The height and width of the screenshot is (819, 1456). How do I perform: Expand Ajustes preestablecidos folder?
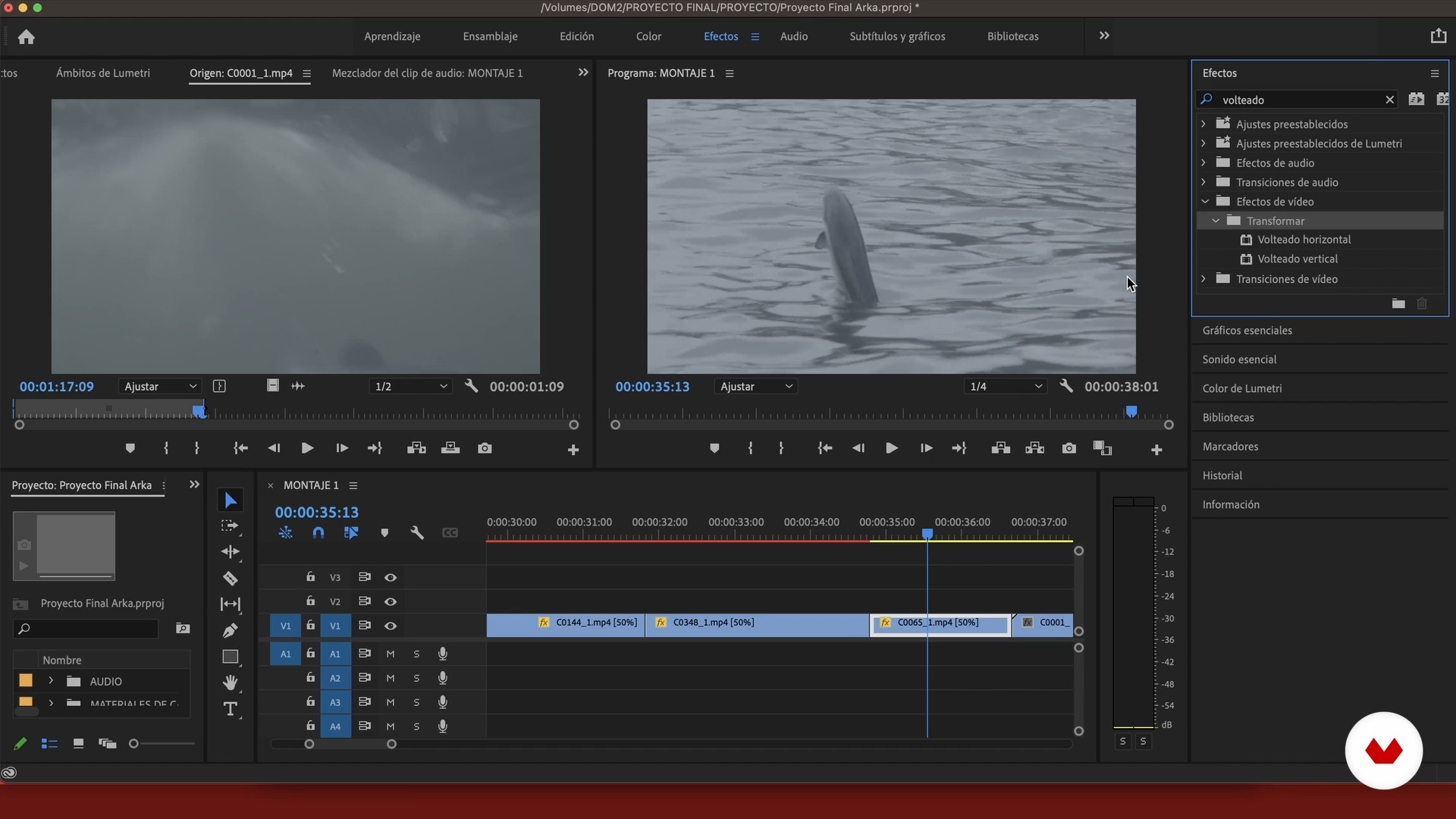[1203, 124]
